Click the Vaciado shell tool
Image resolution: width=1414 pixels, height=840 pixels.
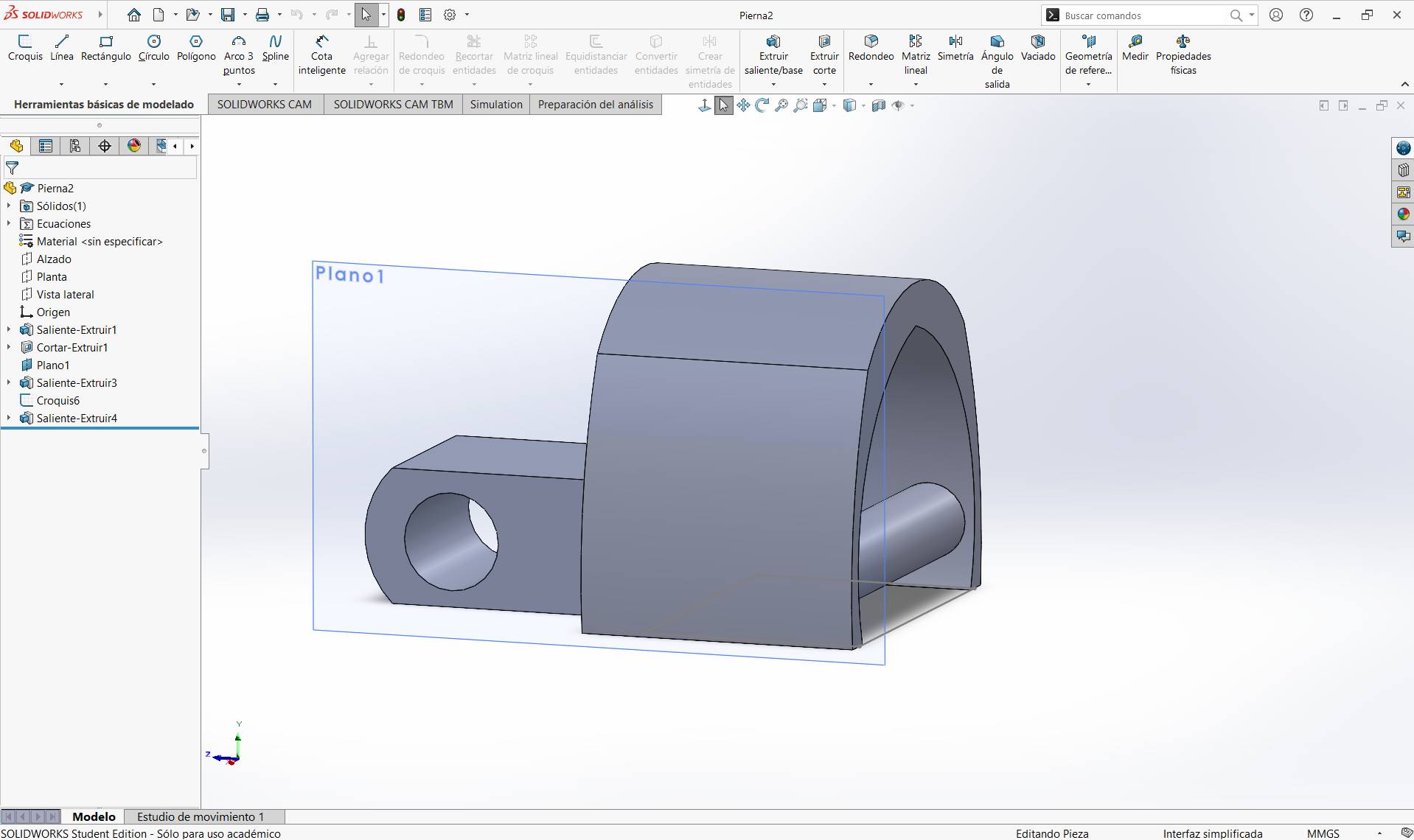click(1038, 48)
